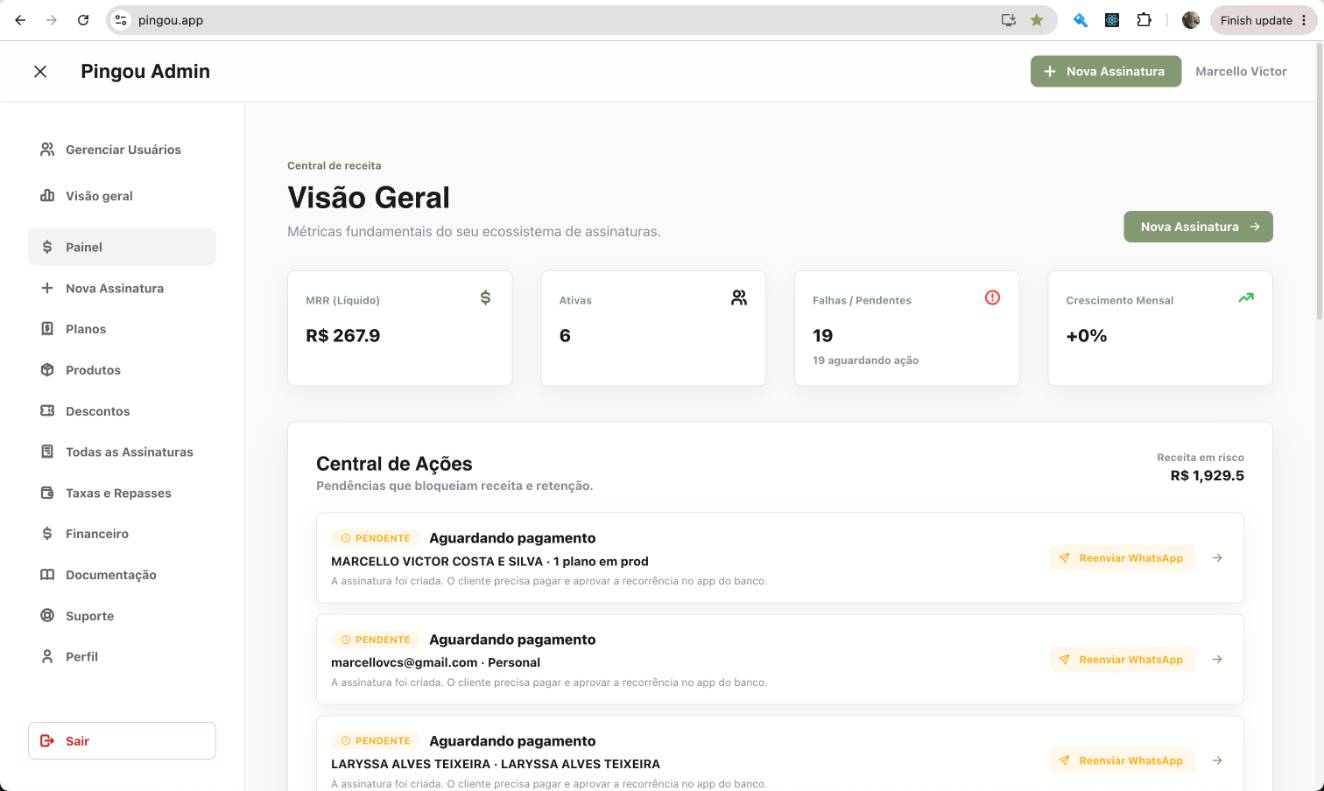
Task: Click the site information icon in address bar
Action: pyautogui.click(x=121, y=20)
